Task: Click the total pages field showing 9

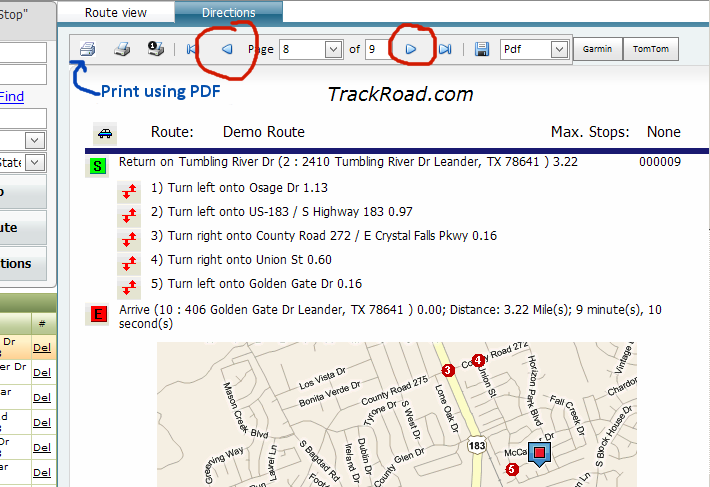Action: click(377, 49)
